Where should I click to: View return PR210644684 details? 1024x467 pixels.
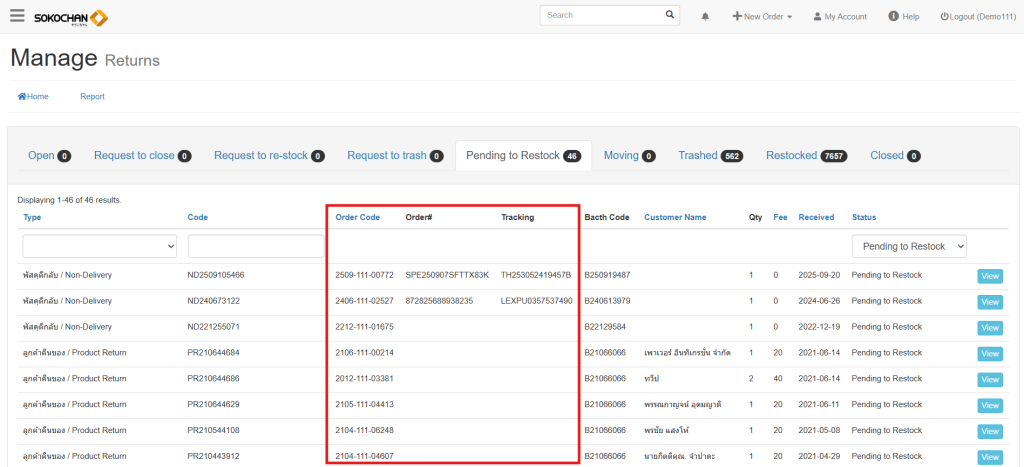989,353
